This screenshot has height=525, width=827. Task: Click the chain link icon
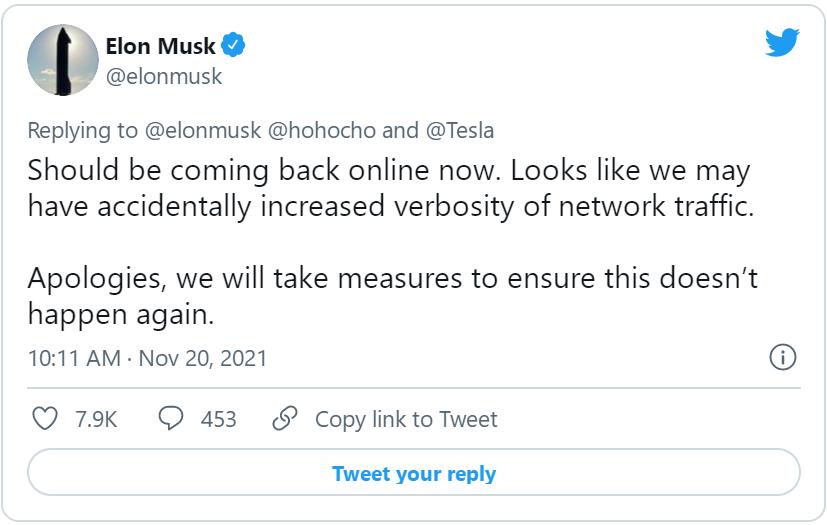(286, 418)
